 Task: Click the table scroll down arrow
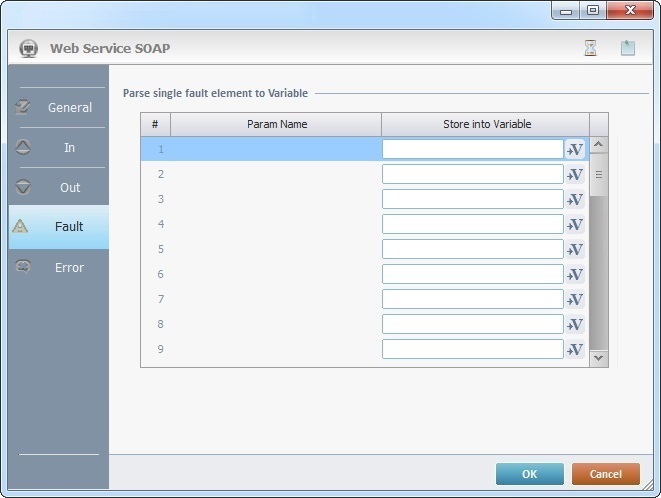(x=599, y=357)
